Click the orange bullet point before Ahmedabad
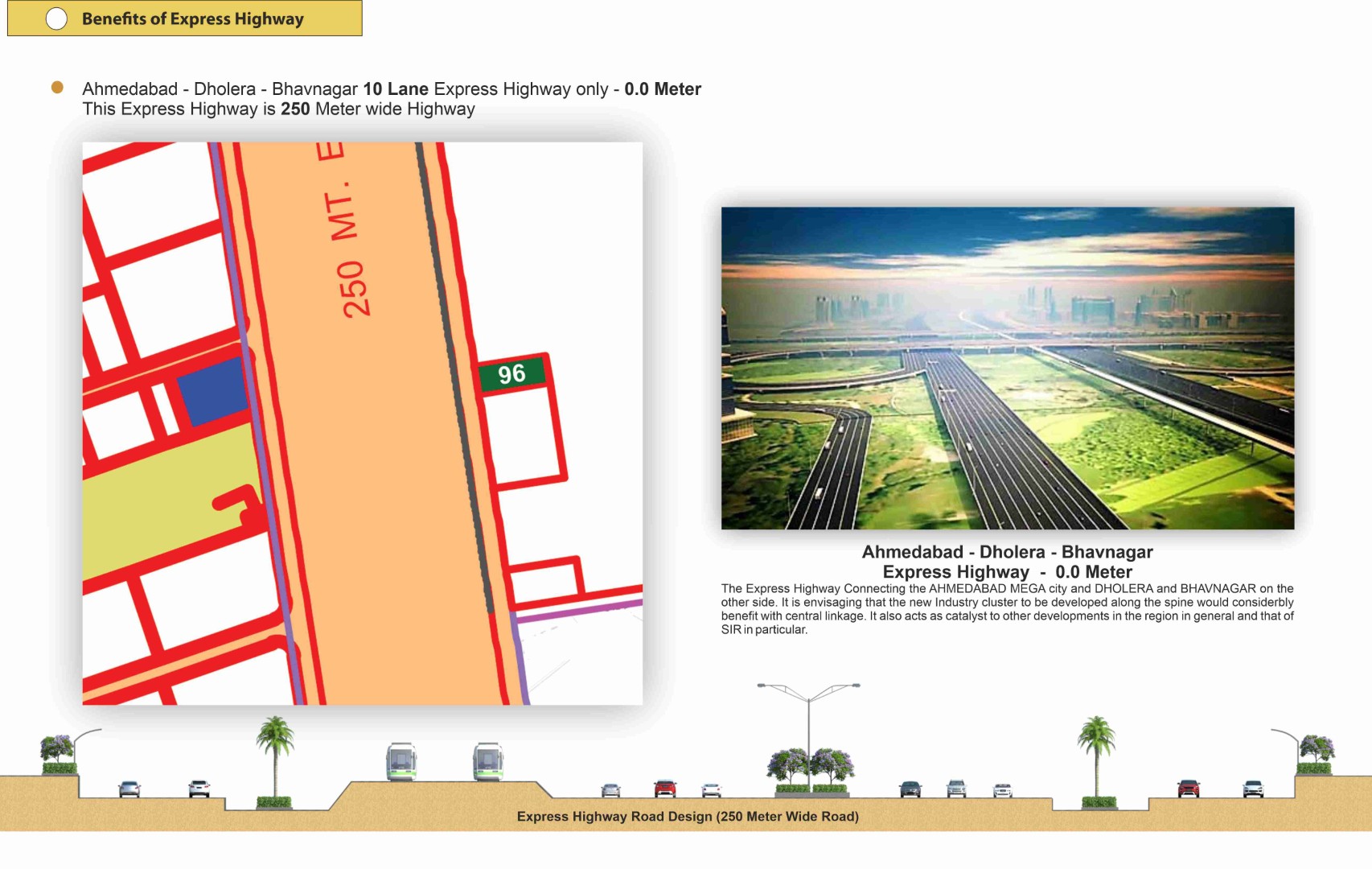The height and width of the screenshot is (869, 1372). (x=57, y=88)
